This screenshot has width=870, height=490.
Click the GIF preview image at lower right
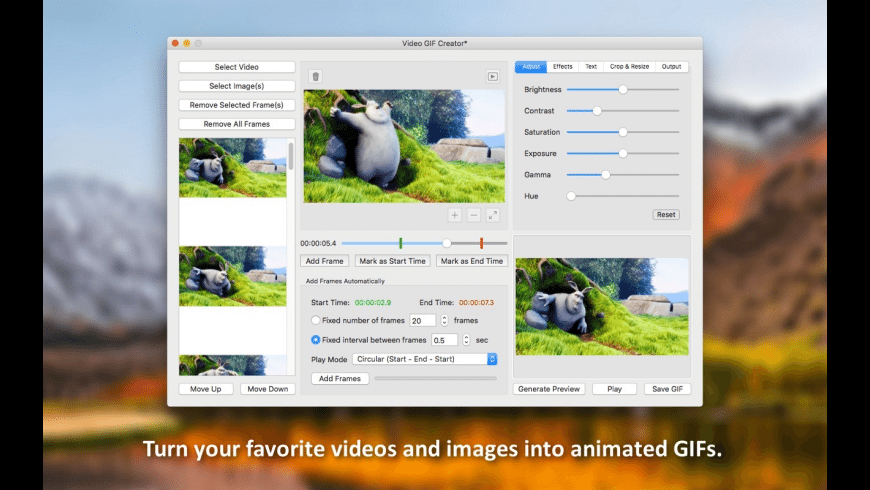click(602, 306)
